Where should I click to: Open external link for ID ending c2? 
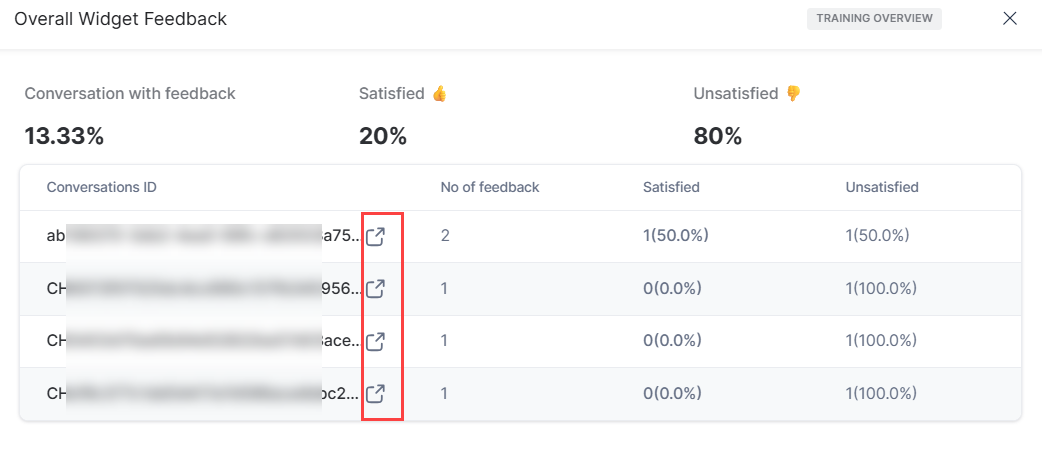376,393
